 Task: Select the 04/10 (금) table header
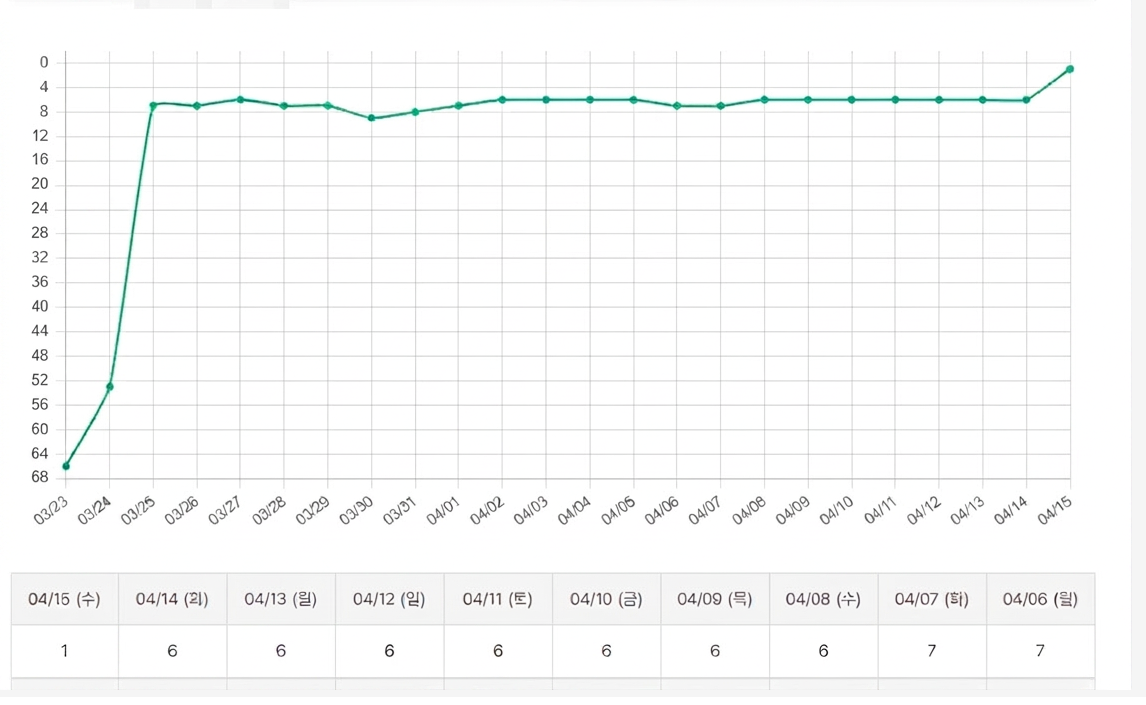606,599
